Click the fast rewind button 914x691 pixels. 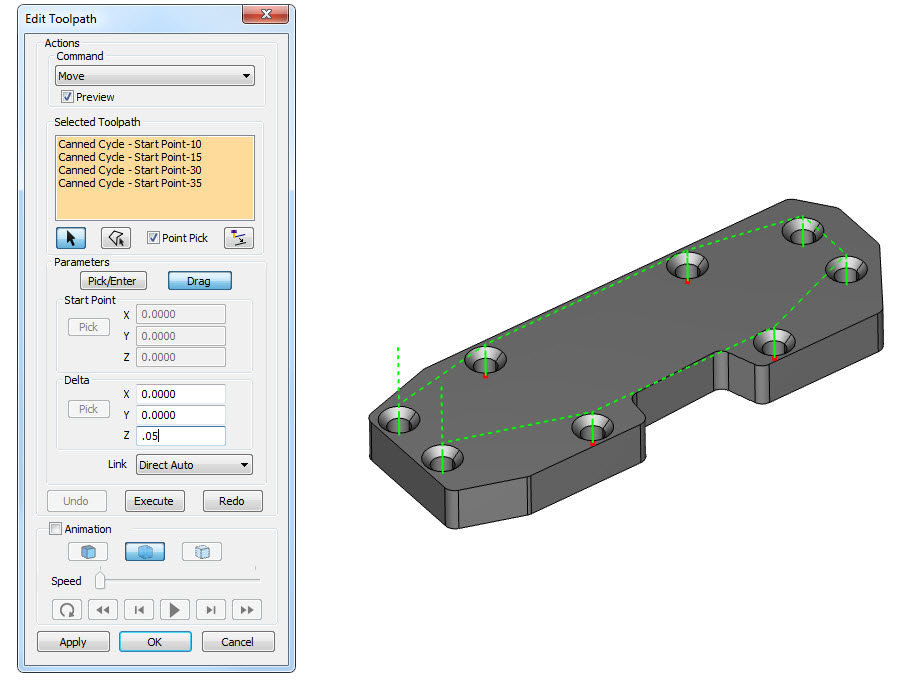(103, 610)
